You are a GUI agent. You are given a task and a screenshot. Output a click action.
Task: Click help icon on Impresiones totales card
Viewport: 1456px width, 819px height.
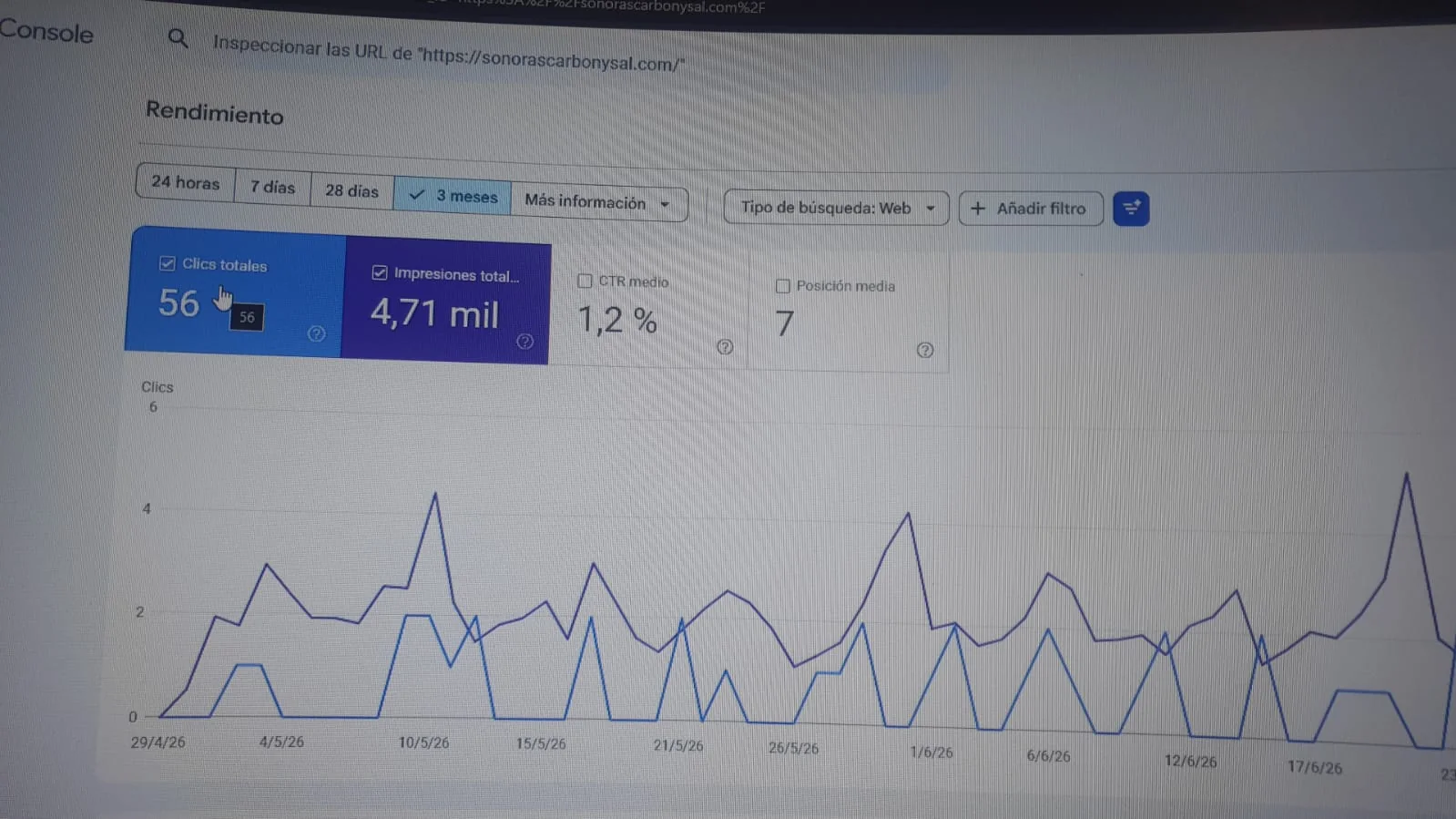tap(524, 341)
